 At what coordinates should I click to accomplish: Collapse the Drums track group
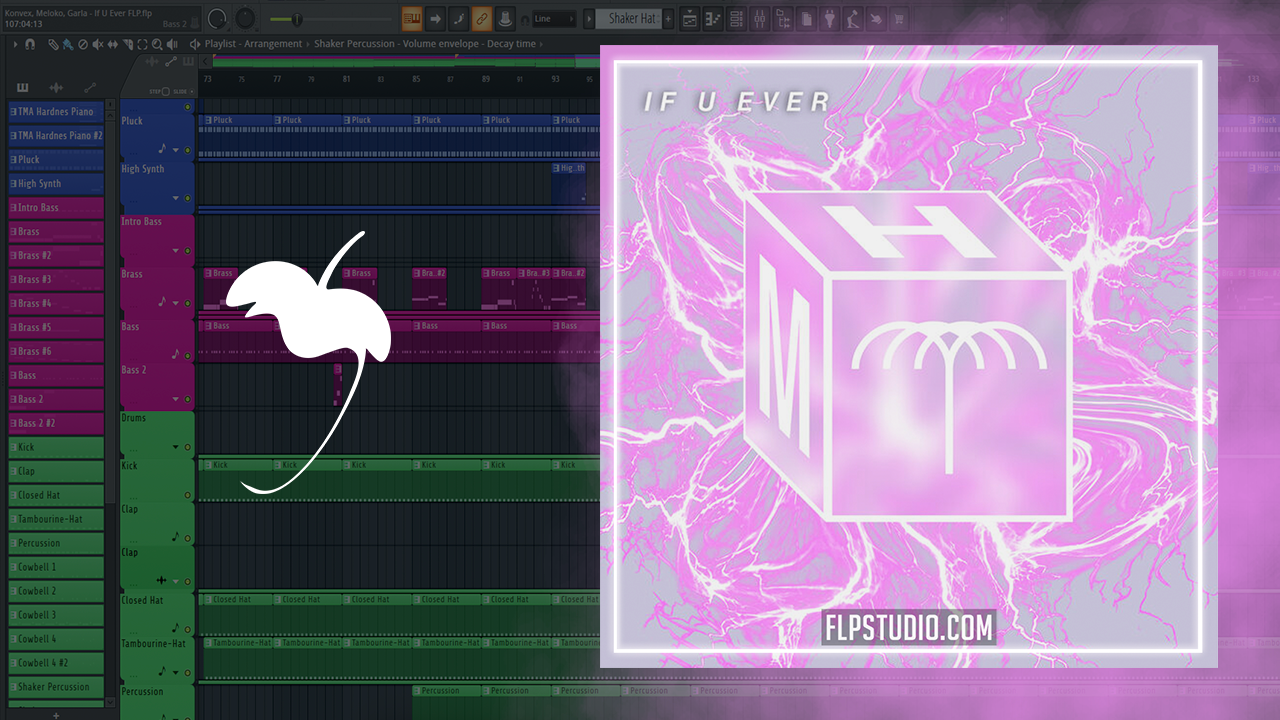(176, 447)
